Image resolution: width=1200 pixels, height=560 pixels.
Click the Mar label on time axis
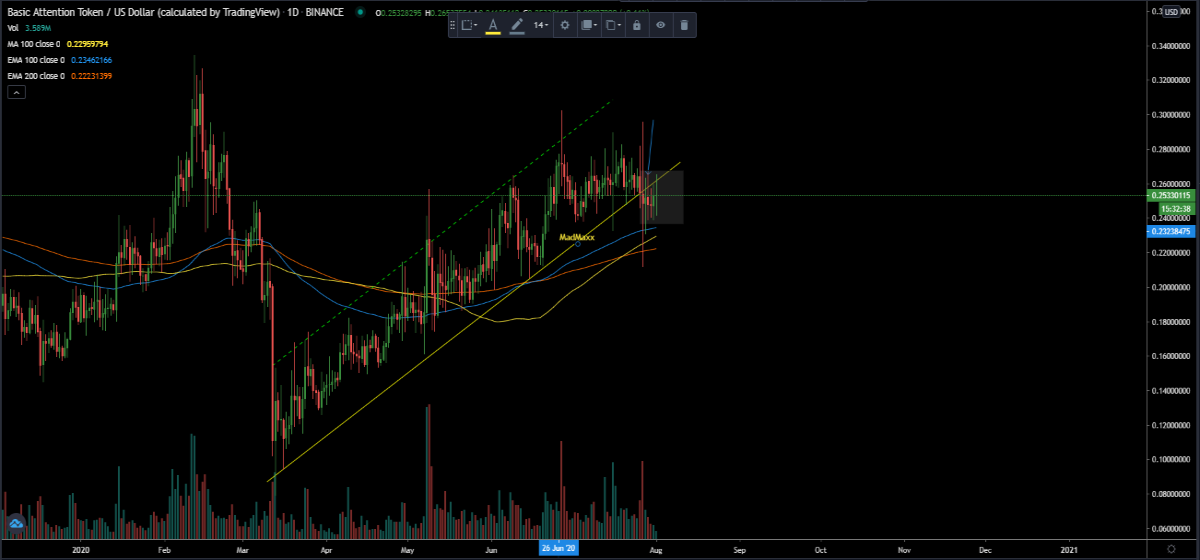[244, 549]
